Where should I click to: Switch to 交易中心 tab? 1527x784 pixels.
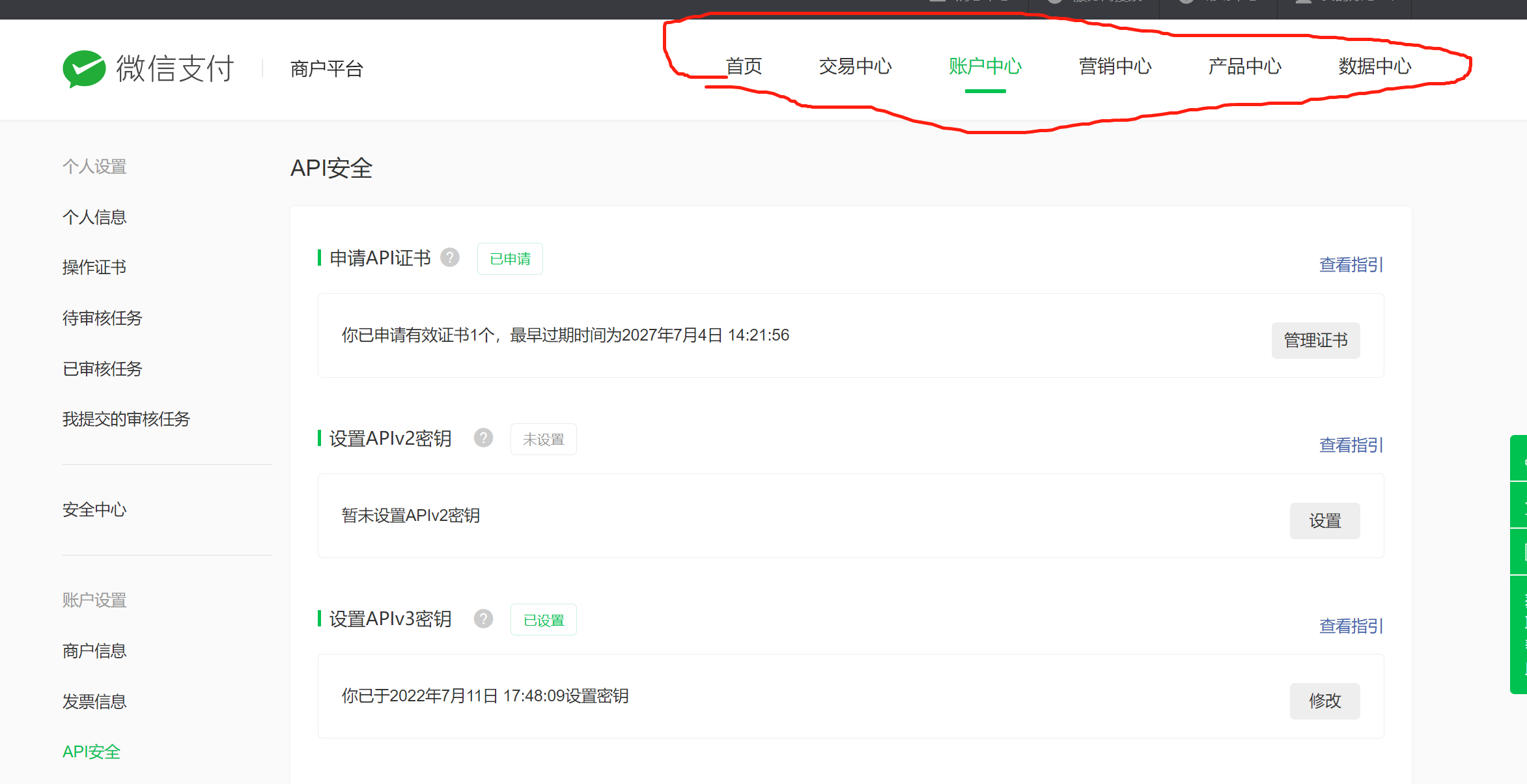tap(855, 66)
